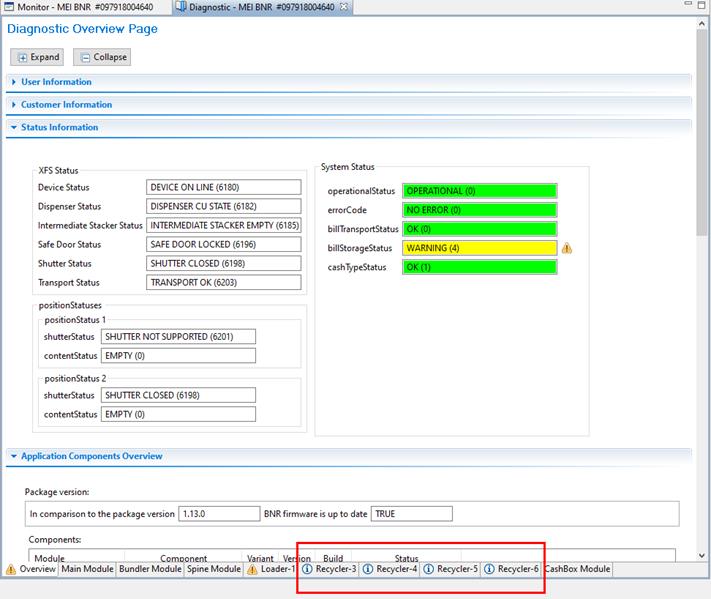
Task: Click the info icon on the Recycler-4 tab
Action: [x=368, y=569]
